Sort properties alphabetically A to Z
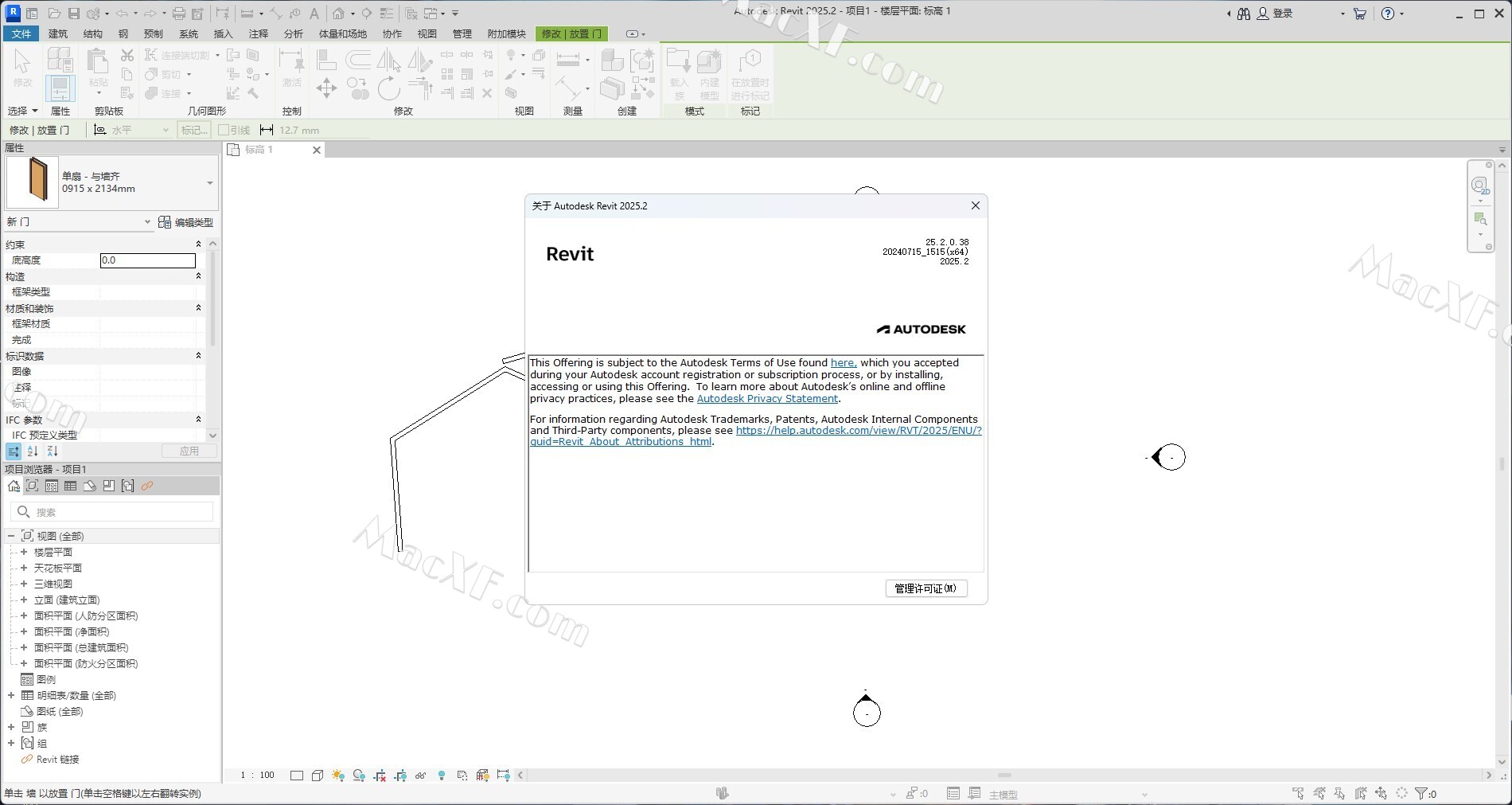This screenshot has height=805, width=1512. pyautogui.click(x=33, y=451)
